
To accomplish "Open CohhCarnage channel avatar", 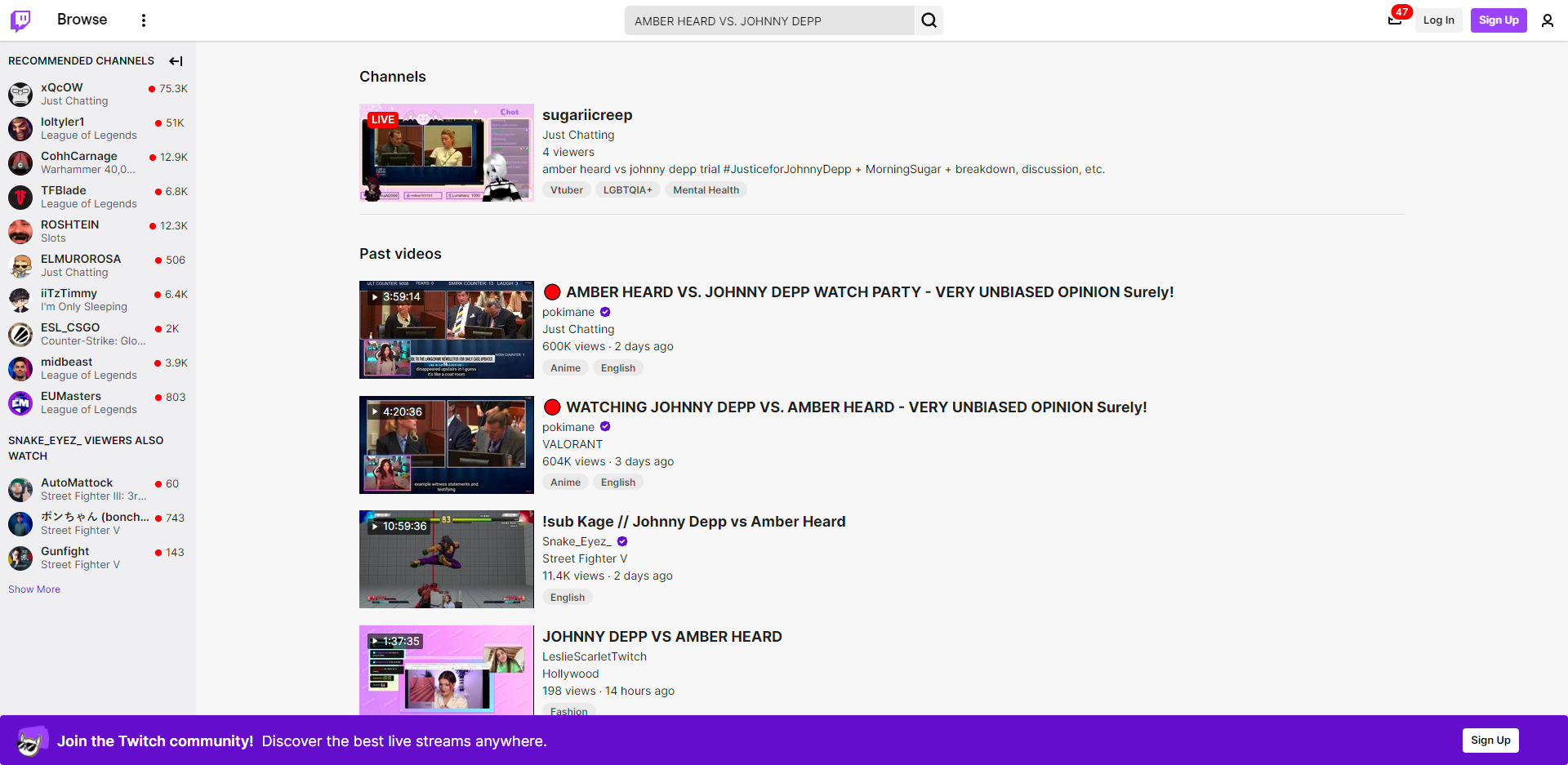I will point(20,162).
